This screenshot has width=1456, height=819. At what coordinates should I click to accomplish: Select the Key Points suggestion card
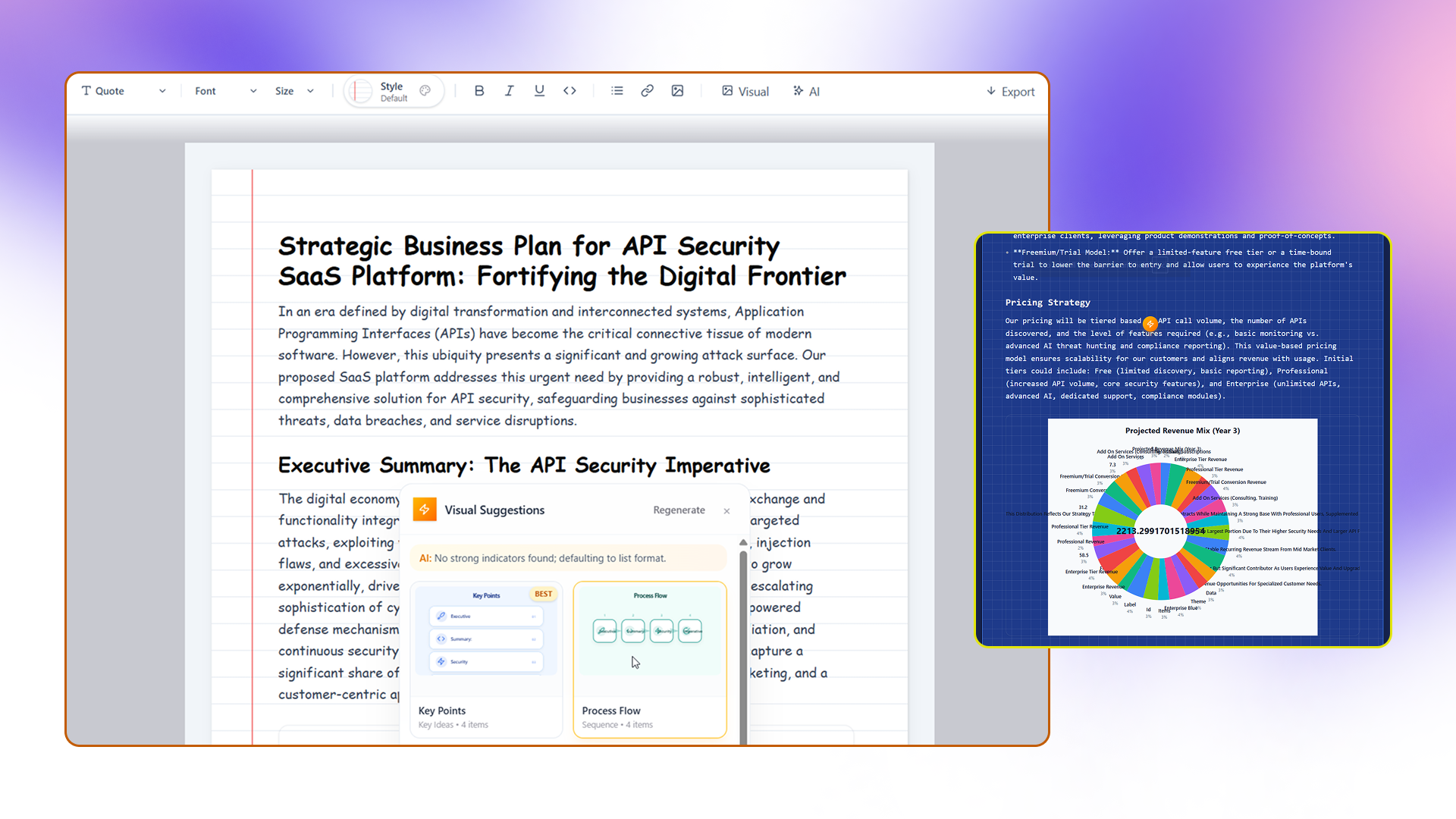click(486, 658)
